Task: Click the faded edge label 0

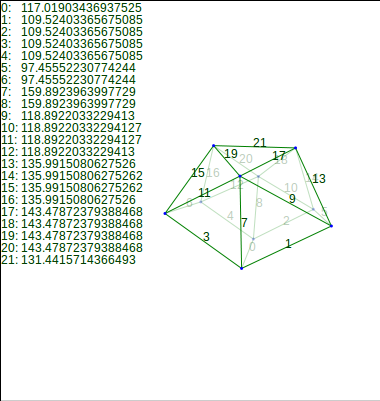Action: 252,247
